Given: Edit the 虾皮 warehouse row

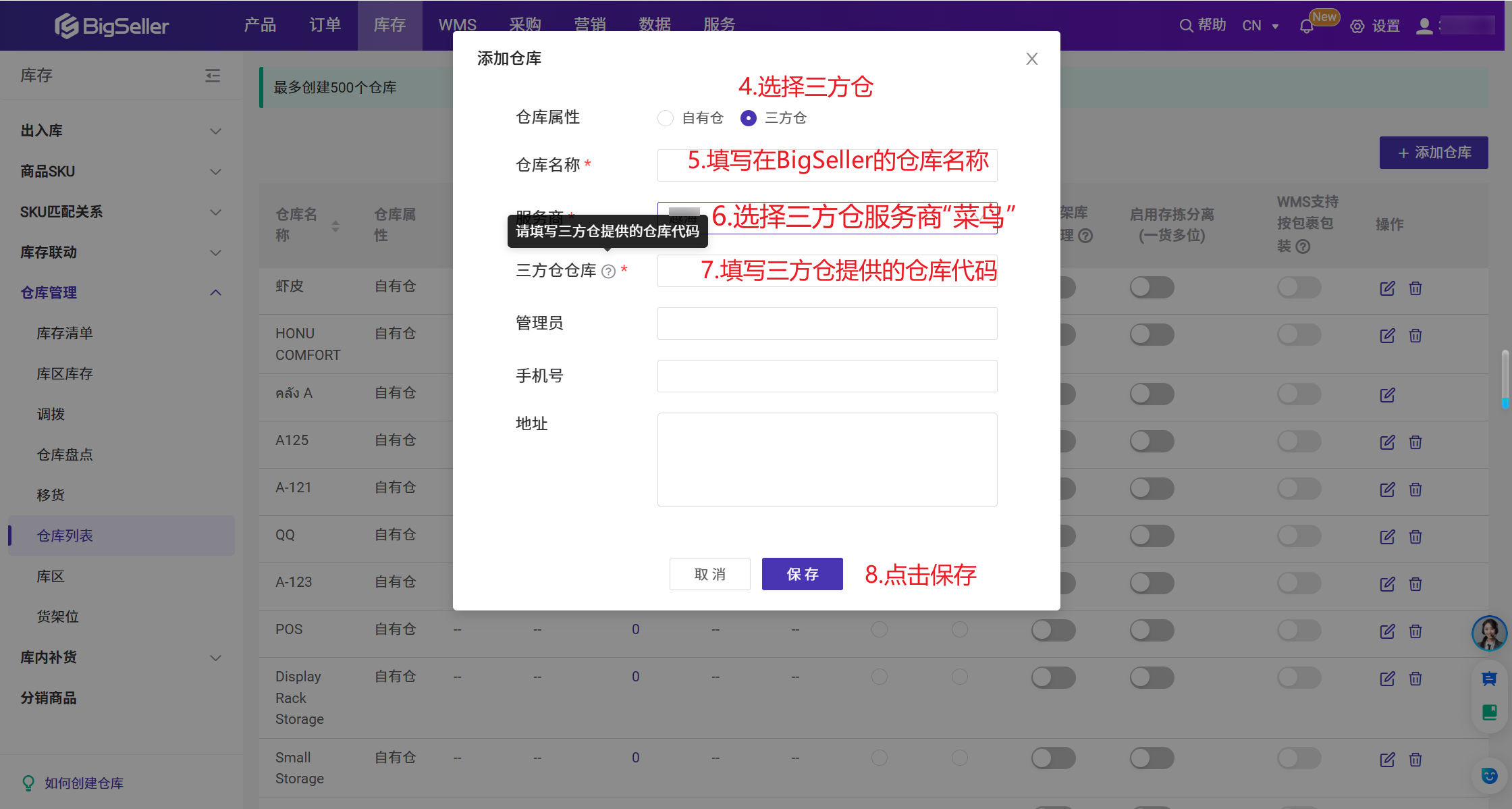Looking at the screenshot, I should (1387, 288).
